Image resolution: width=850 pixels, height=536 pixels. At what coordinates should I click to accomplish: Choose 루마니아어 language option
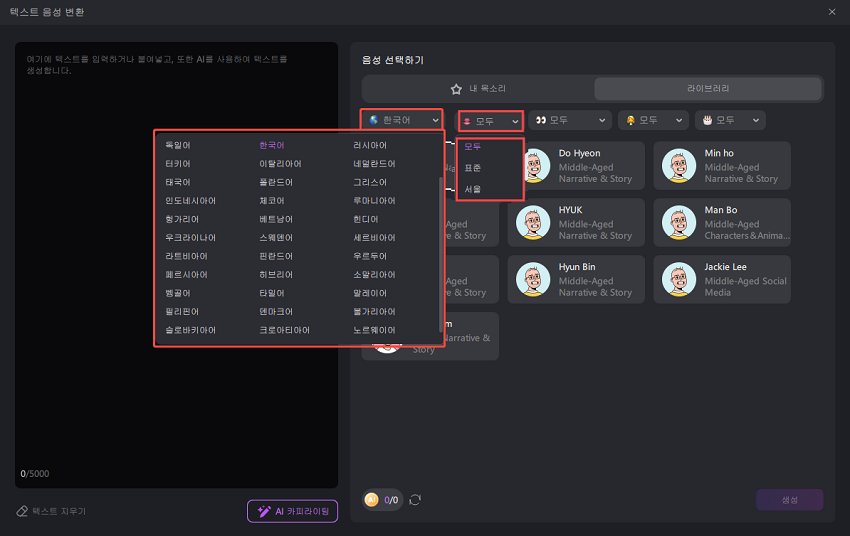(x=375, y=201)
